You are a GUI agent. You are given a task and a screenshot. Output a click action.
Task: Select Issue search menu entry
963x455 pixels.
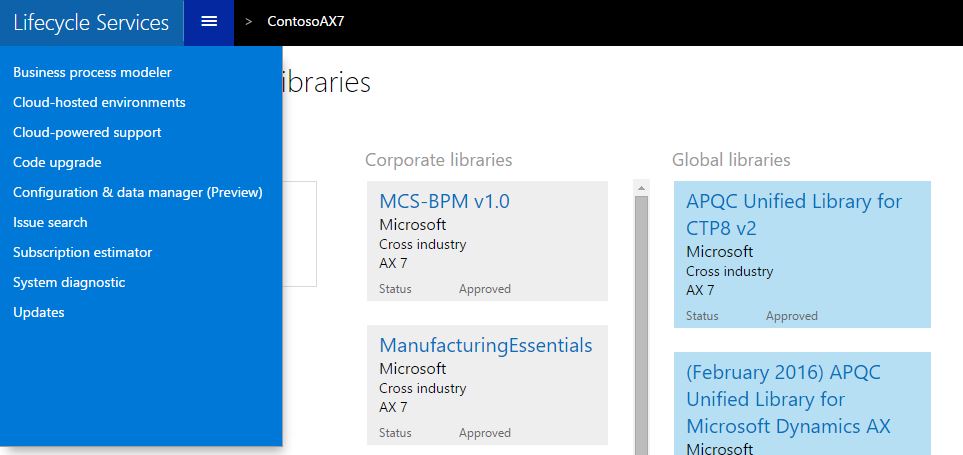coord(50,222)
